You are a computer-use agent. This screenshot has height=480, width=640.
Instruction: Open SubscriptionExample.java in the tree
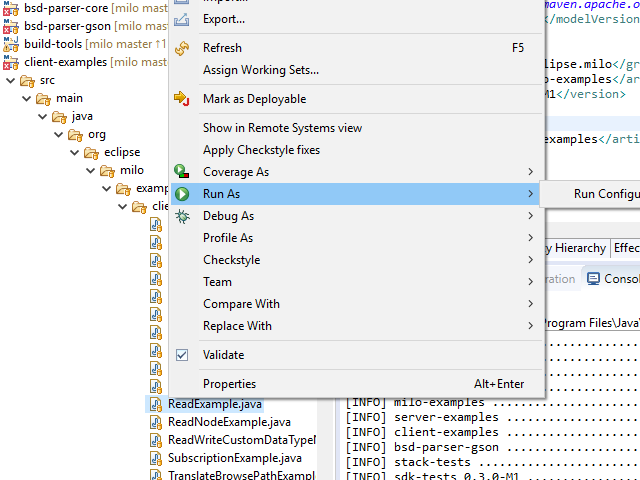click(x=234, y=458)
